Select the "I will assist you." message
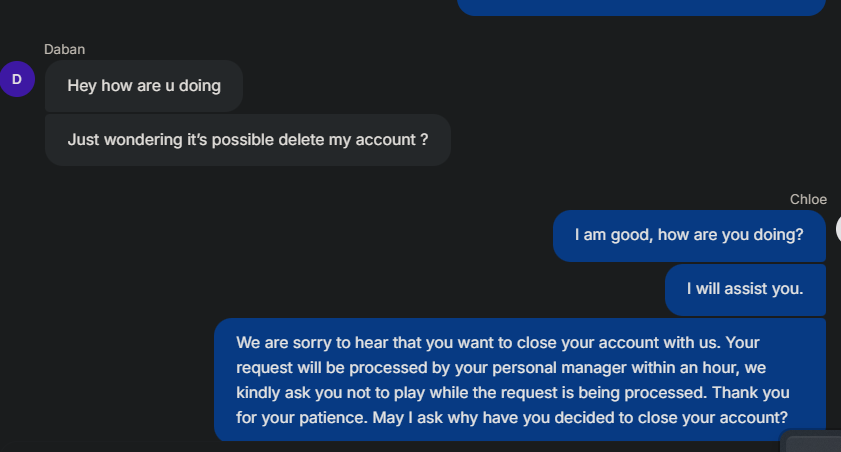Viewport: 841px width, 452px height. pyautogui.click(x=745, y=289)
